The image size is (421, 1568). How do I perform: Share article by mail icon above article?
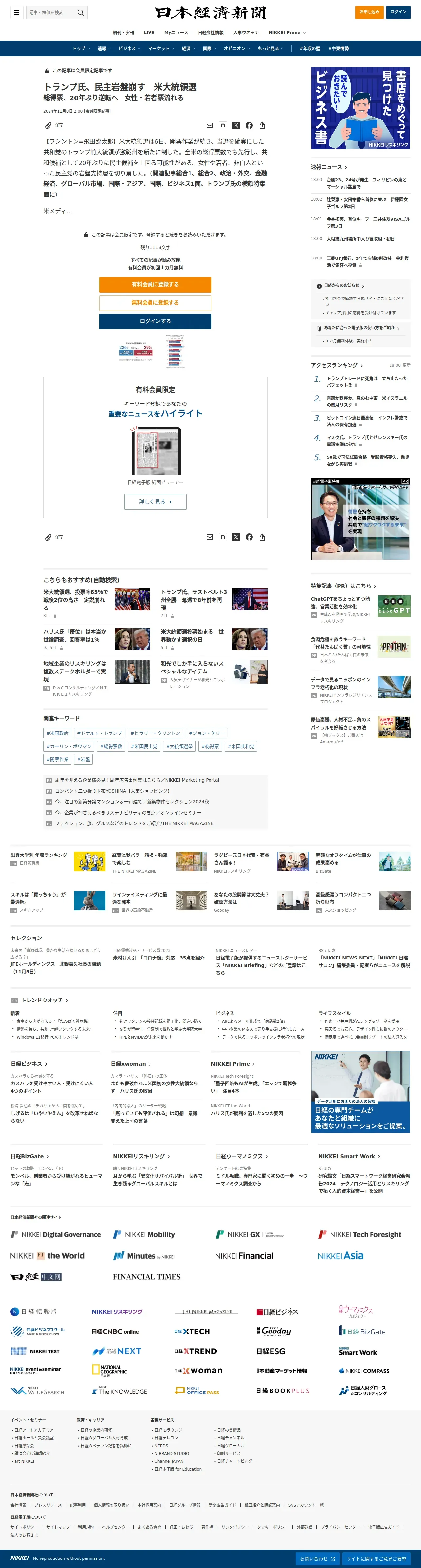210,125
